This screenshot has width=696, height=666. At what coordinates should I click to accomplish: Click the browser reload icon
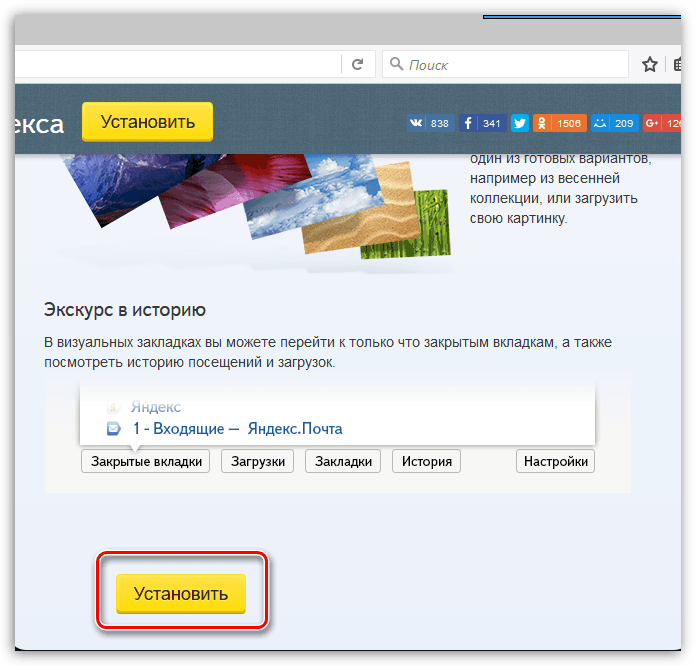point(358,65)
